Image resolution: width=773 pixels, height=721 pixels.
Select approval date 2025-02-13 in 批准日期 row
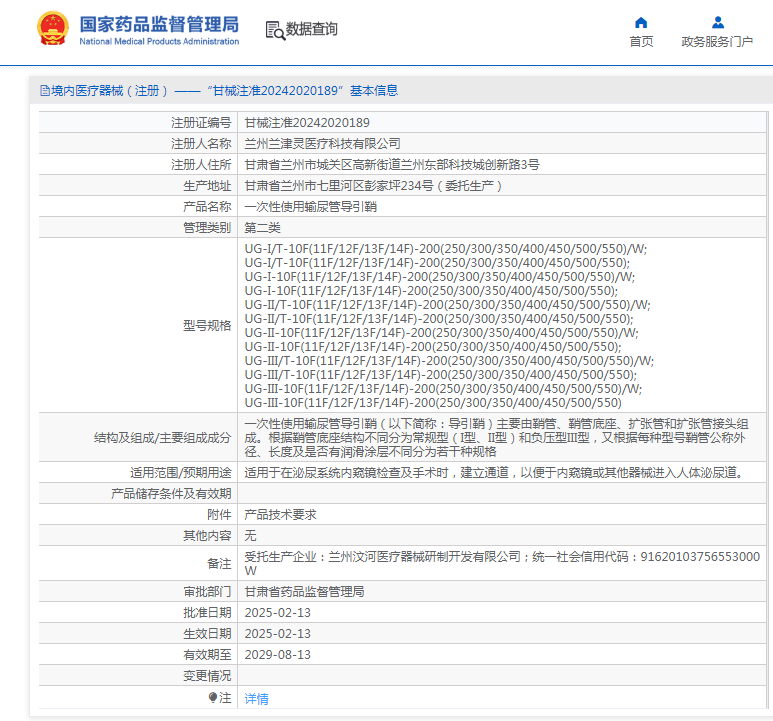coord(278,613)
